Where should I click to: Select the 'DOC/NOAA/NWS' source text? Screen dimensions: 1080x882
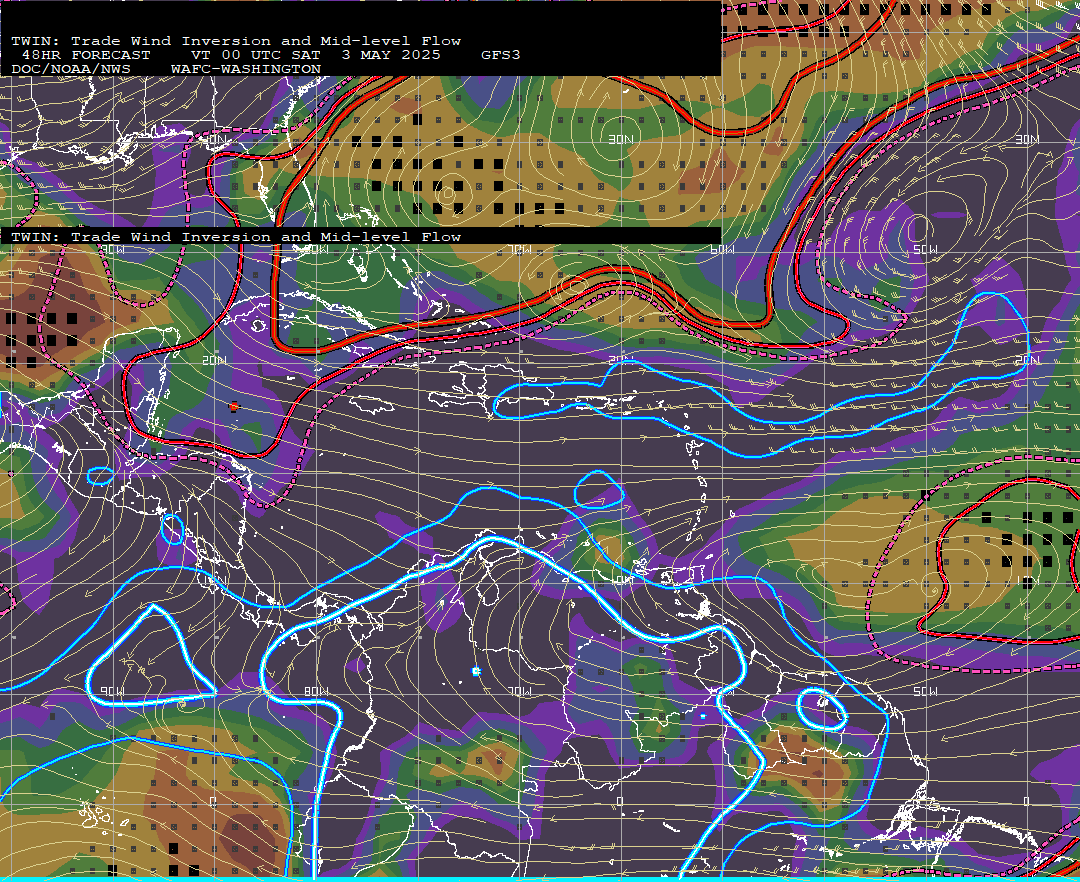(x=71, y=69)
